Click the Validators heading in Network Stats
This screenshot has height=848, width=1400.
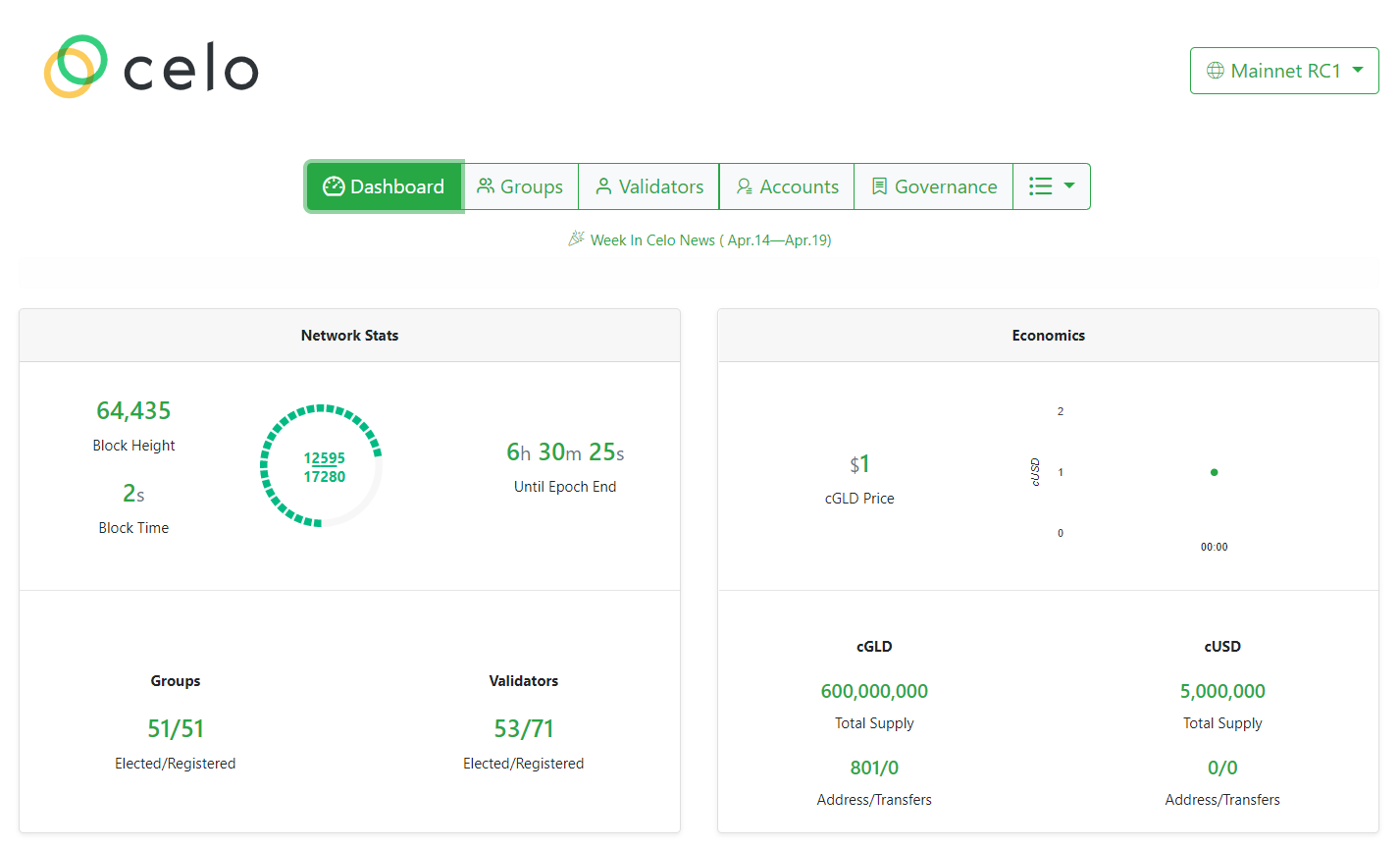tap(524, 681)
